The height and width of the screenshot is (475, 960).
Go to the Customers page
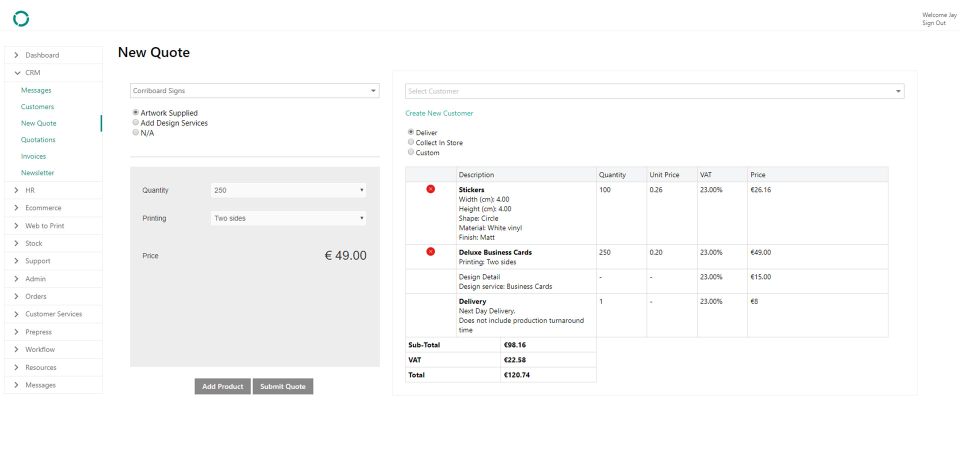(x=37, y=107)
